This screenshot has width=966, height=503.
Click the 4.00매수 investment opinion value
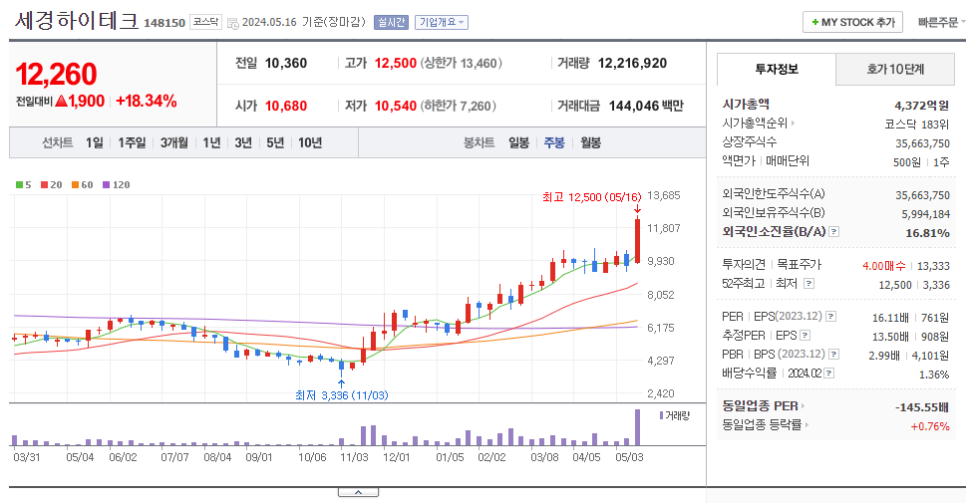pos(883,266)
